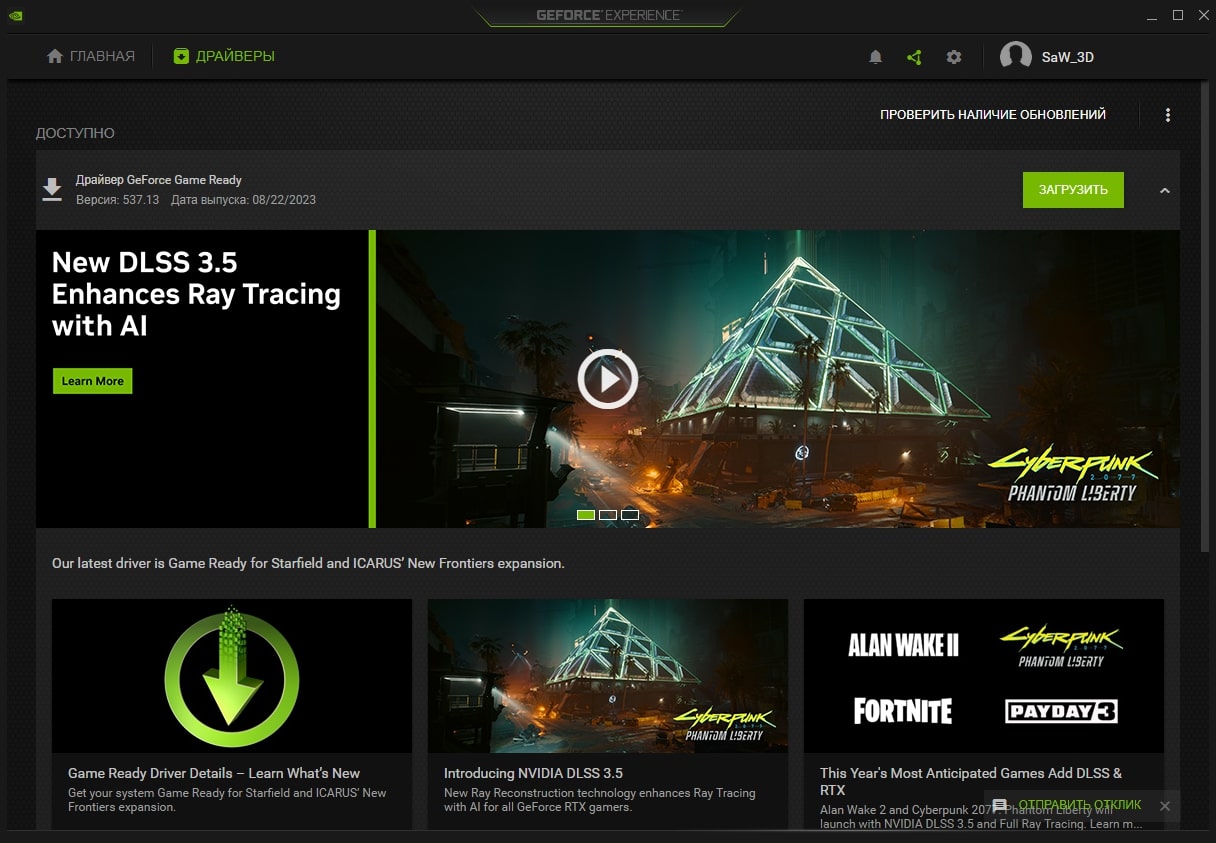Select the first carousel slide indicator

[586, 515]
